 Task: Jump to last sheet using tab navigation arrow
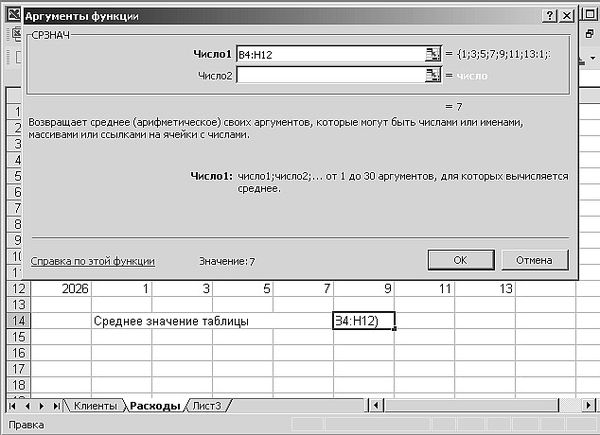pos(54,406)
